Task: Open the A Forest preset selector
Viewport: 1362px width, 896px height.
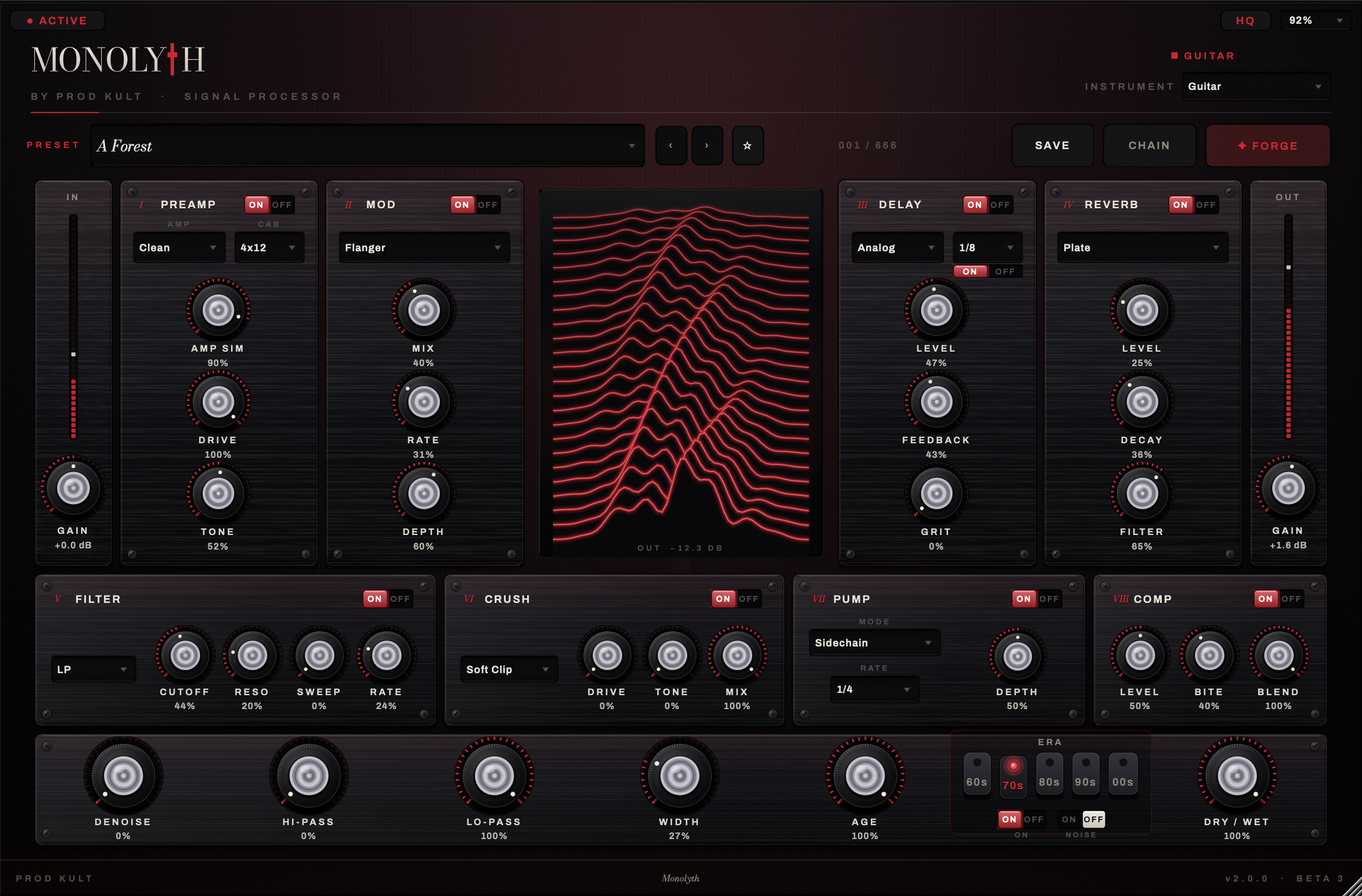Action: click(367, 146)
